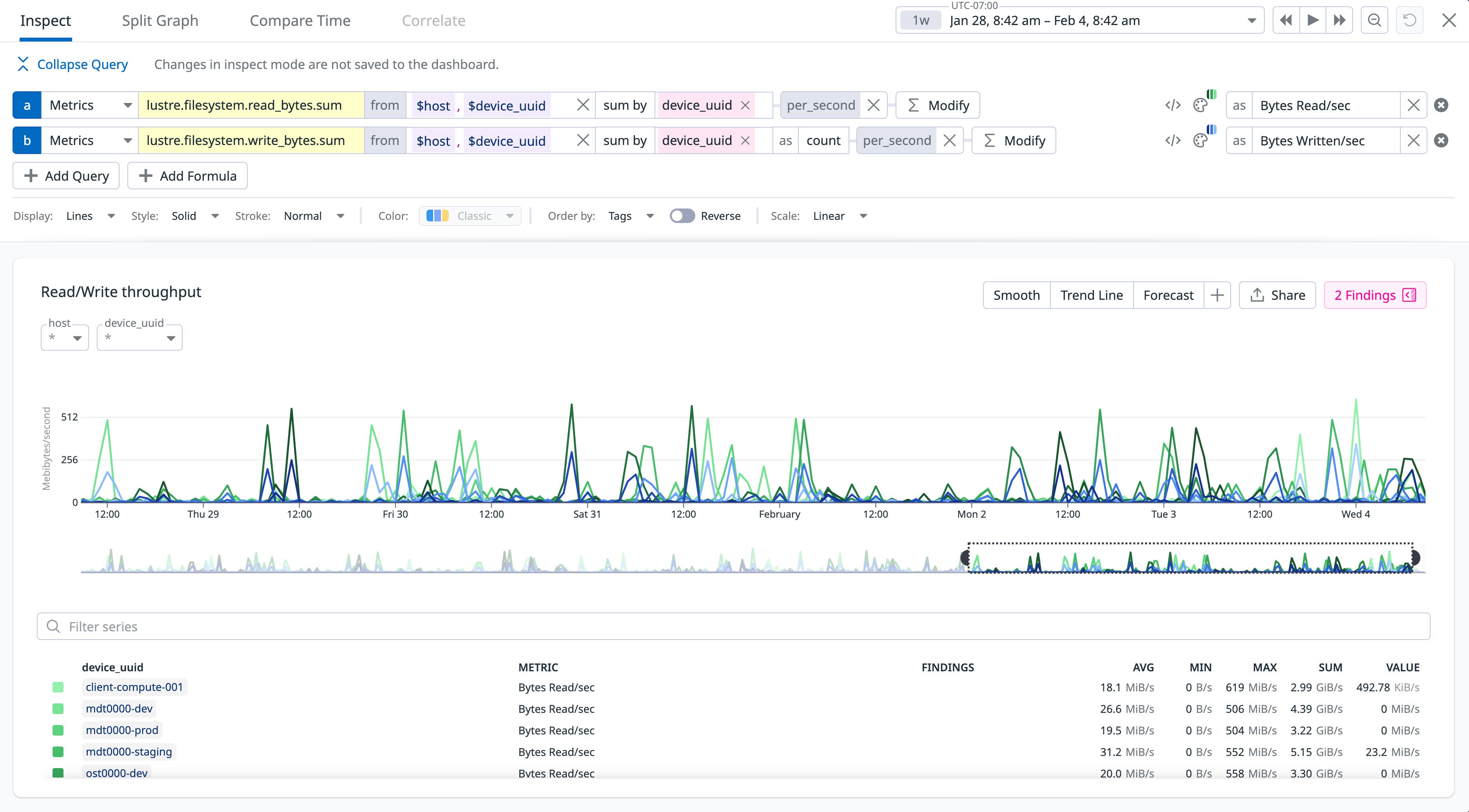Play the time range forward one step
This screenshot has width=1469, height=812.
[x=1312, y=20]
